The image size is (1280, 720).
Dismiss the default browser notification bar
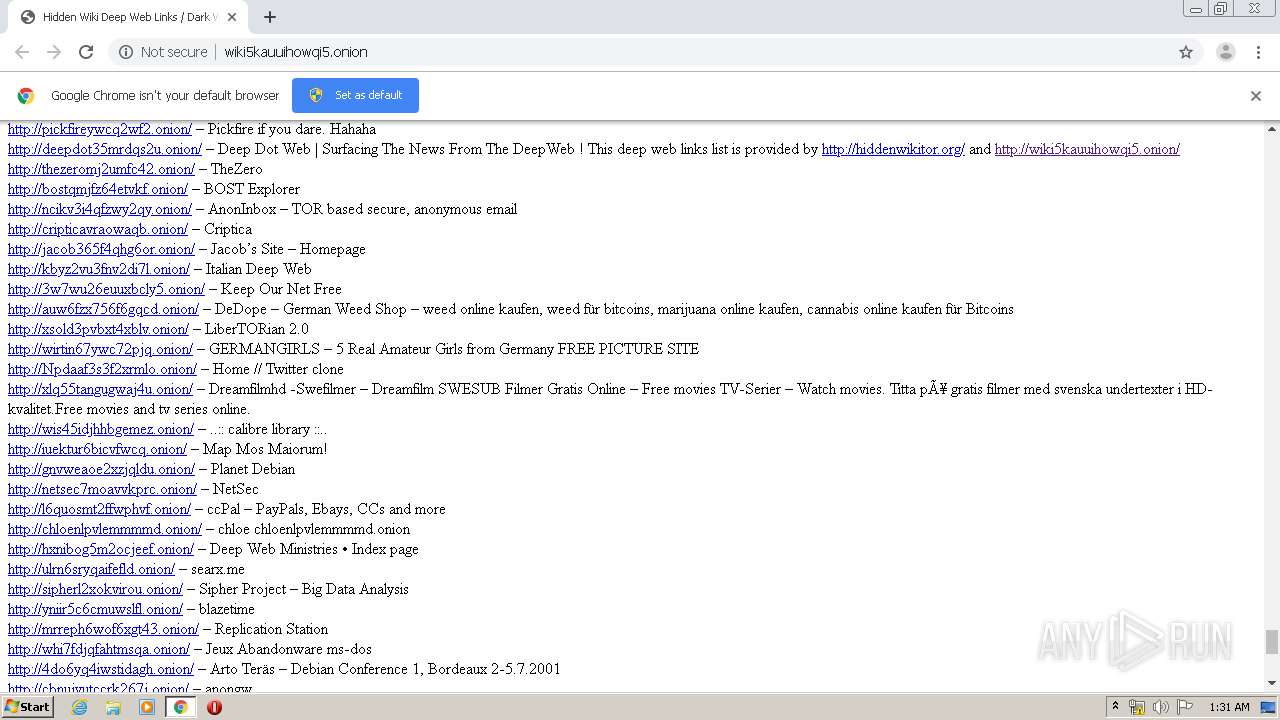[1256, 96]
